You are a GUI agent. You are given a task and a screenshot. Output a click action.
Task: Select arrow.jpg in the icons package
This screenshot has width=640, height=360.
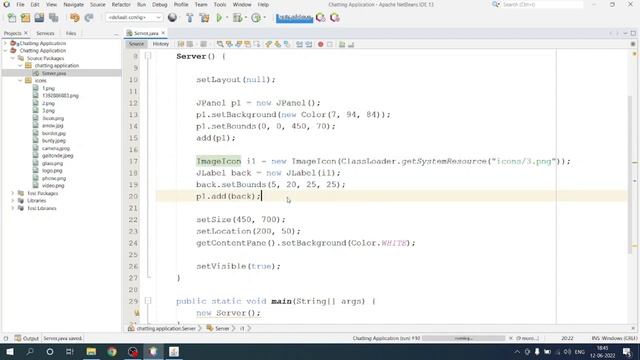(52, 126)
